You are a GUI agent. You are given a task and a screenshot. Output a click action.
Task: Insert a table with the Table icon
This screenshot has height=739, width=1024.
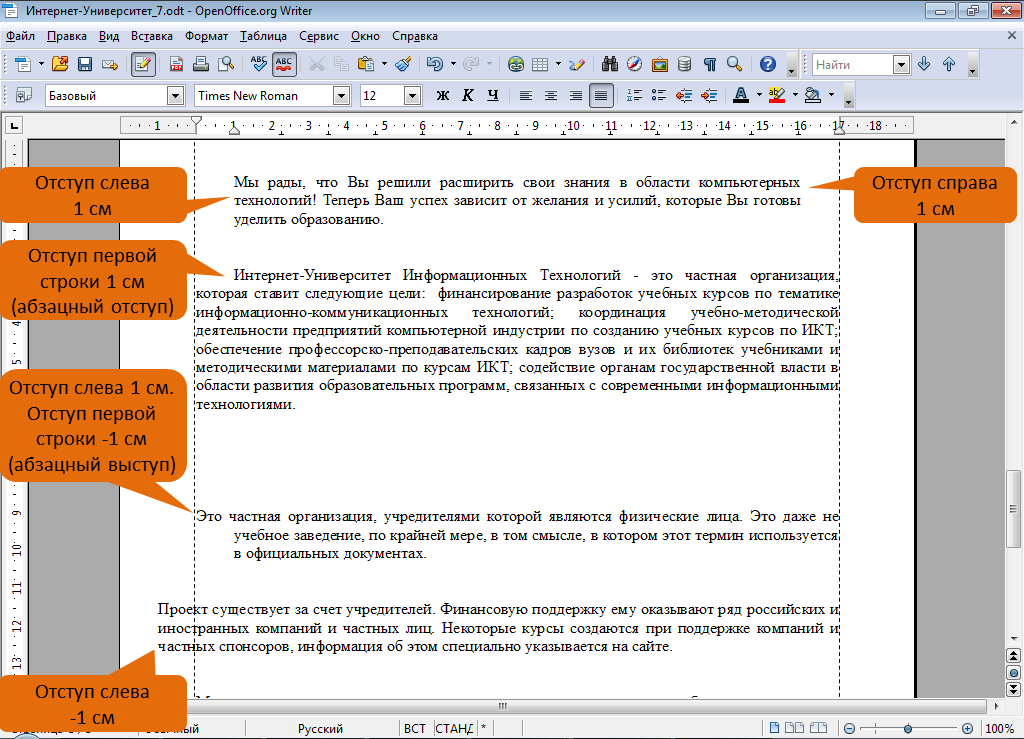pos(540,64)
